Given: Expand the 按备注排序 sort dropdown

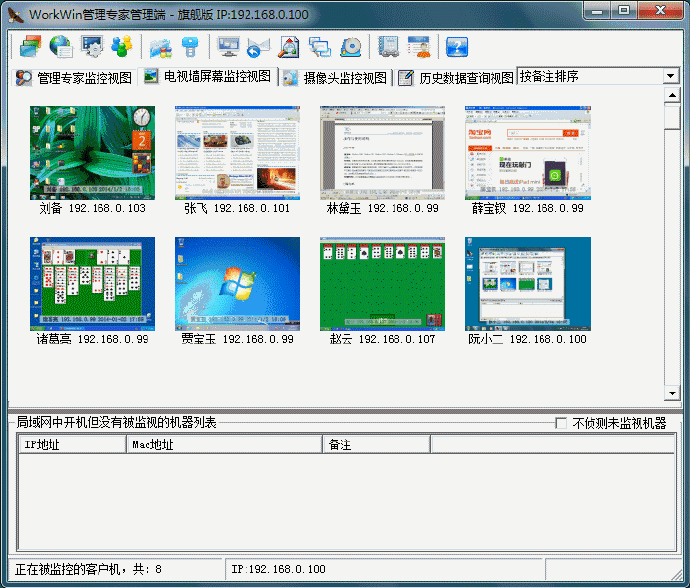Looking at the screenshot, I should coord(670,76).
